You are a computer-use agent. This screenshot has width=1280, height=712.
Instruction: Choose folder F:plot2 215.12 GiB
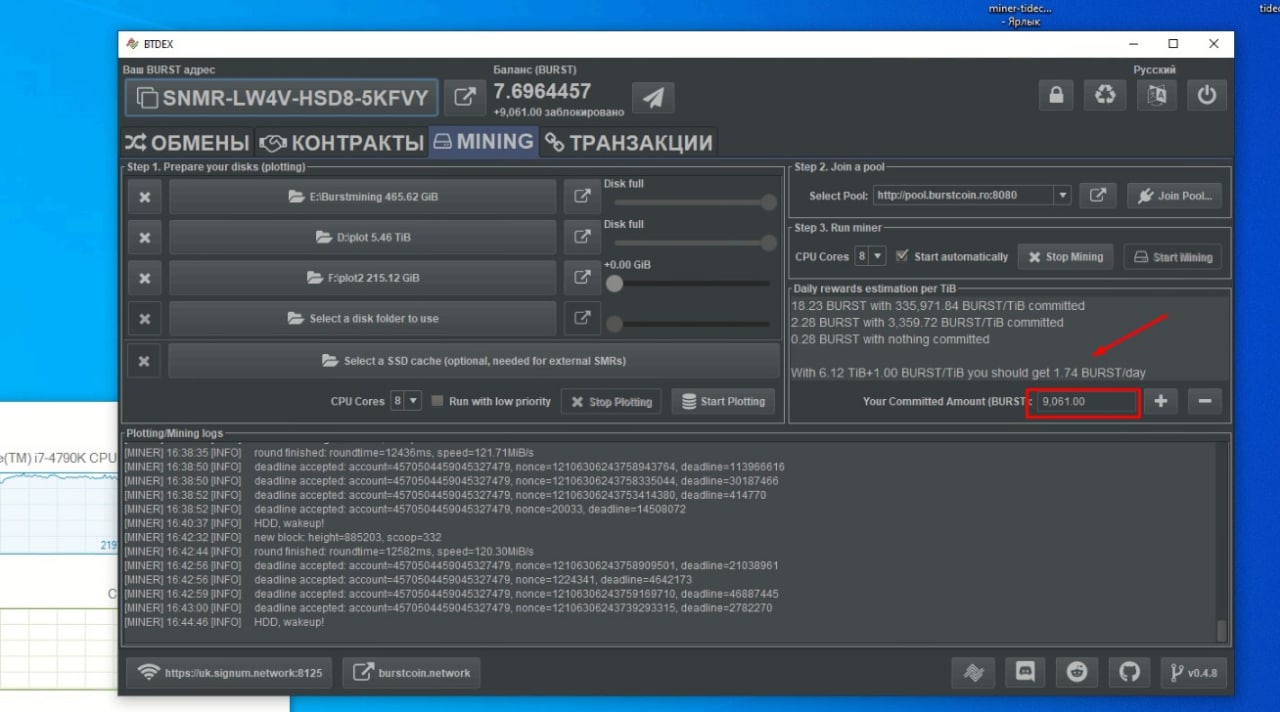click(x=362, y=278)
